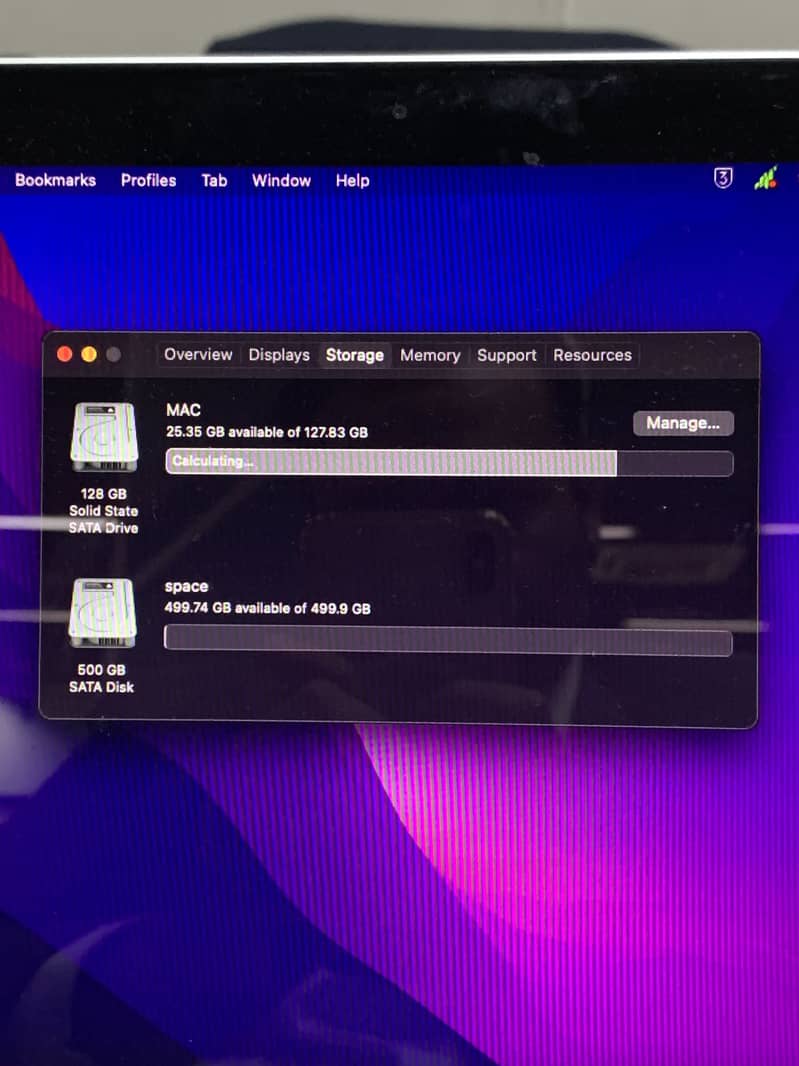The height and width of the screenshot is (1066, 799).
Task: Open the Help menu
Action: pyautogui.click(x=352, y=181)
